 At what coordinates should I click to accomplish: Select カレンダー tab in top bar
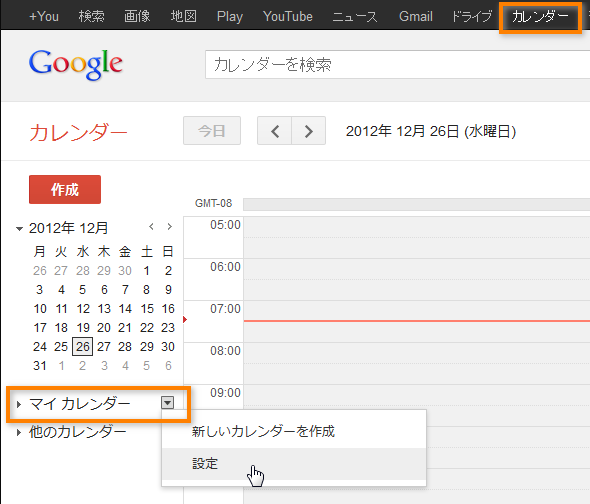pos(540,16)
